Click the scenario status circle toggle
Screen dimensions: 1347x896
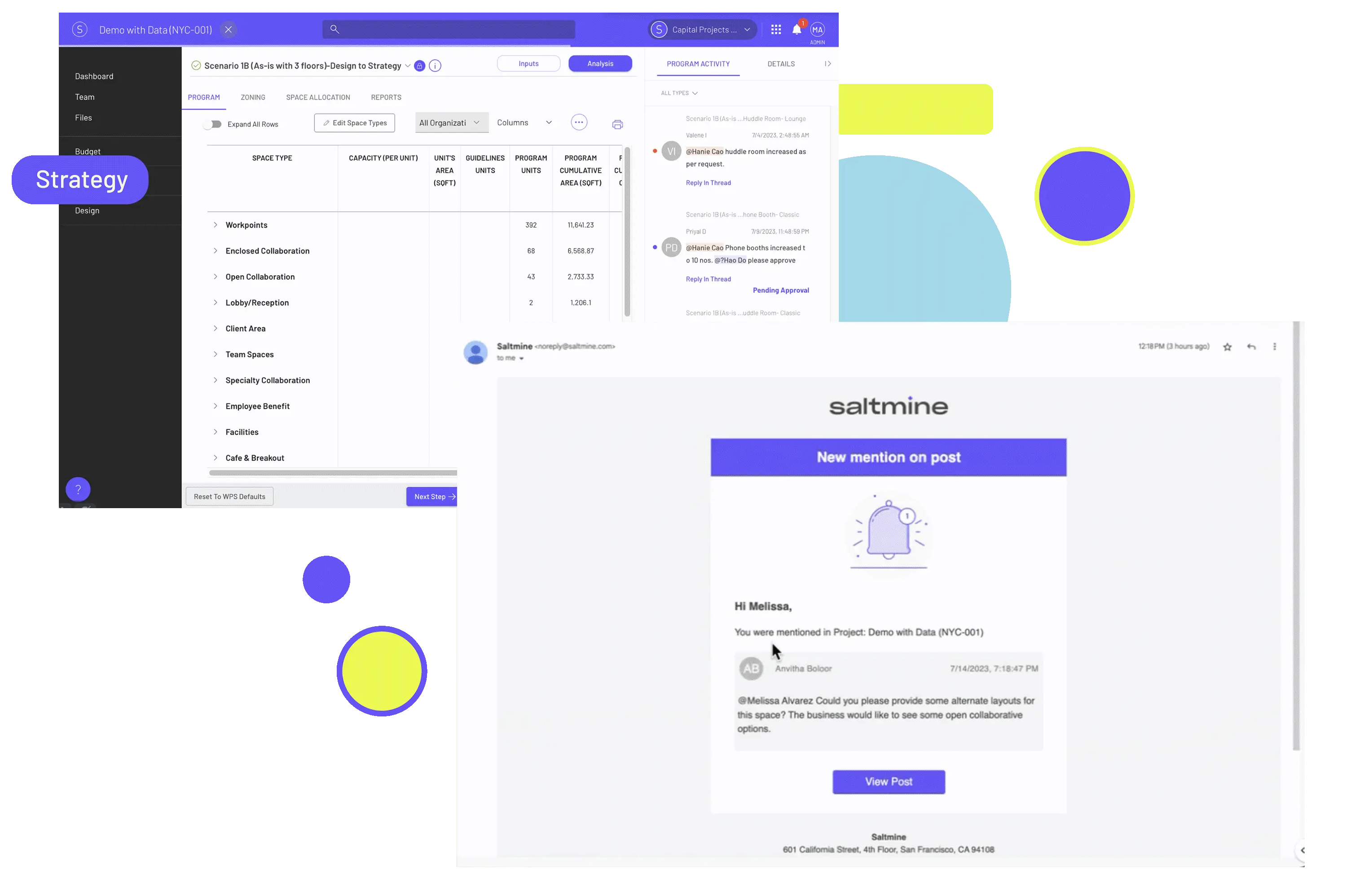click(196, 65)
